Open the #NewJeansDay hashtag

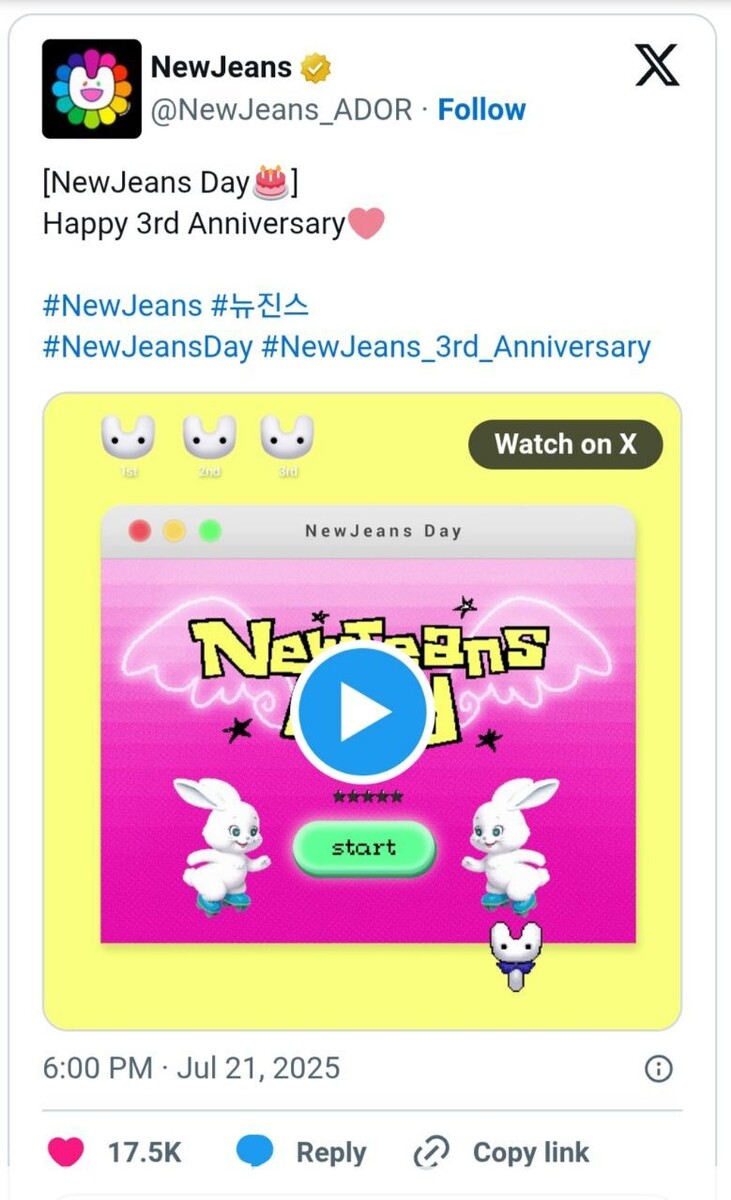(x=139, y=348)
